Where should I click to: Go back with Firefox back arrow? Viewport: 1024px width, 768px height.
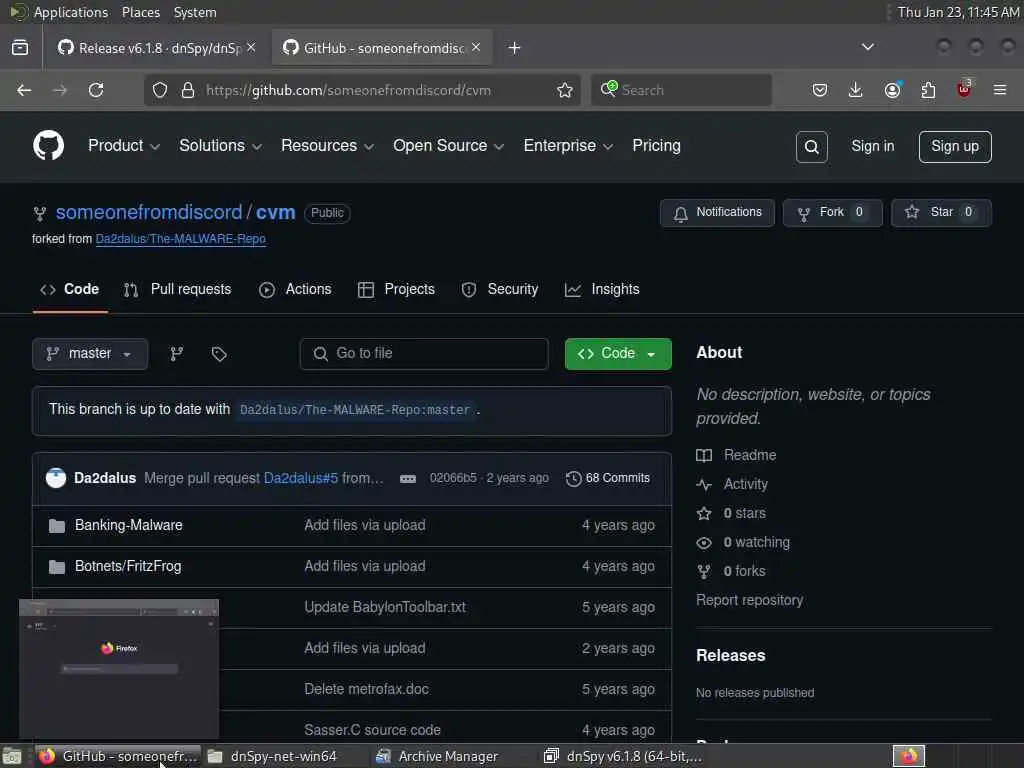point(24,90)
